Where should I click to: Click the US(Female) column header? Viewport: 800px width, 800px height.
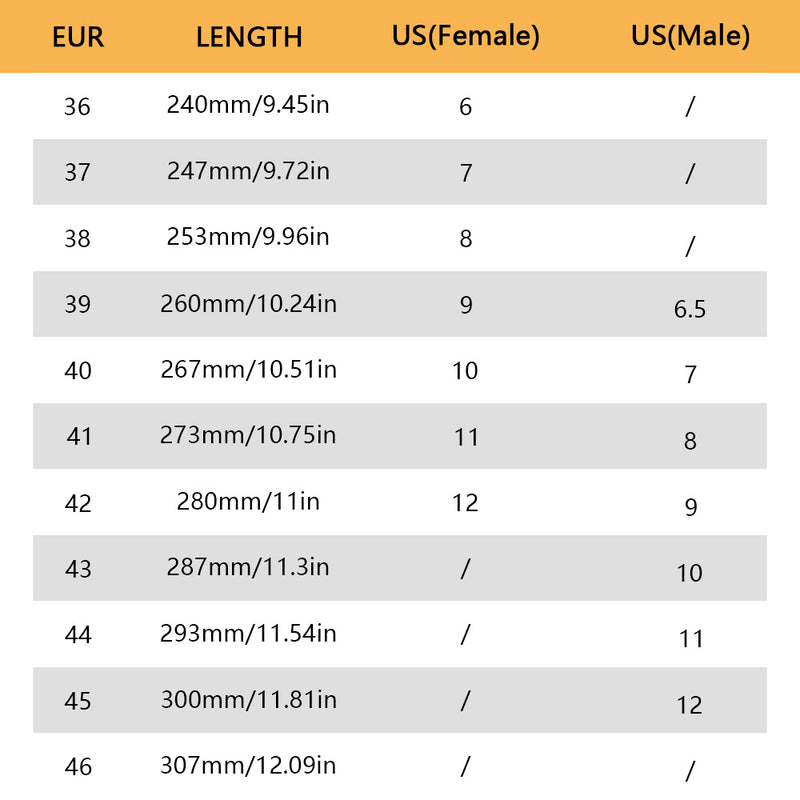(466, 37)
